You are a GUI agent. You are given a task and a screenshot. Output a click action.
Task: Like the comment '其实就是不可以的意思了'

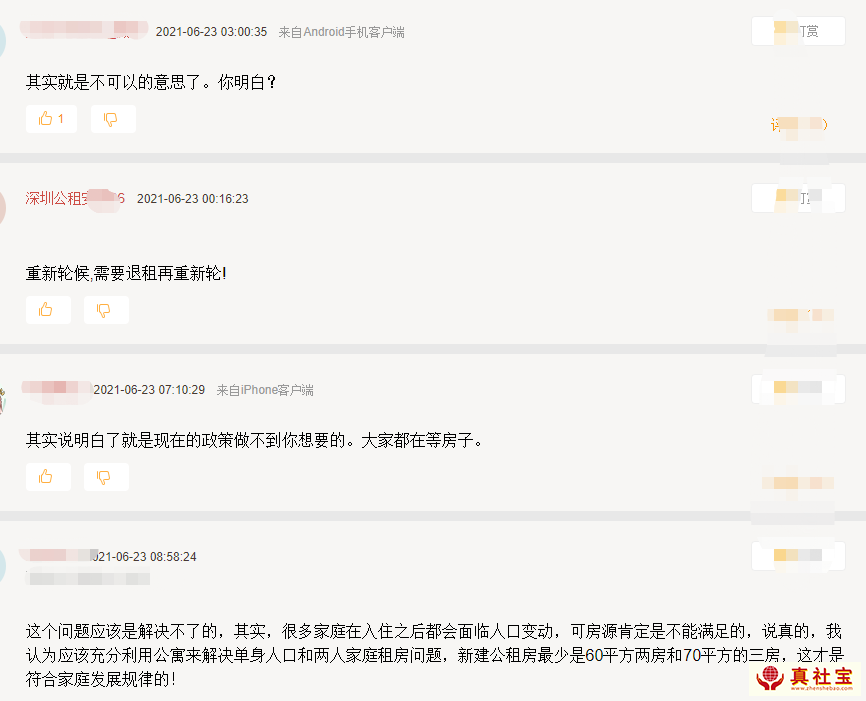(51, 119)
